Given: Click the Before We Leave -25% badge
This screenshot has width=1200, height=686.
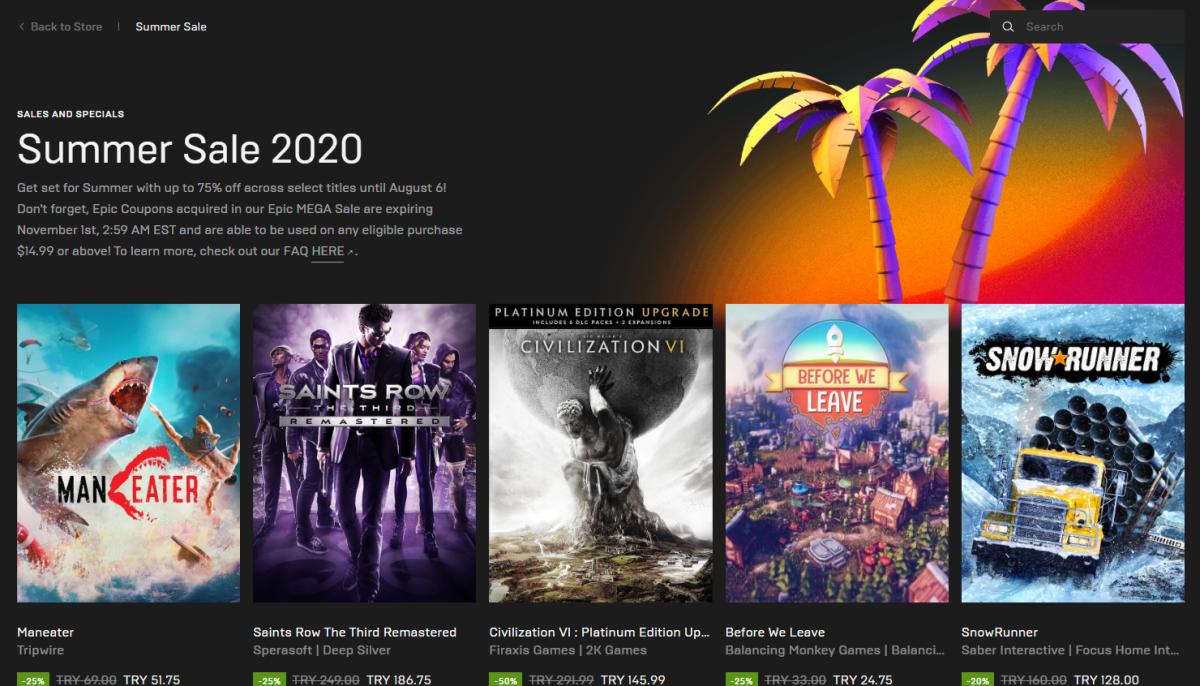Looking at the screenshot, I should point(741,680).
